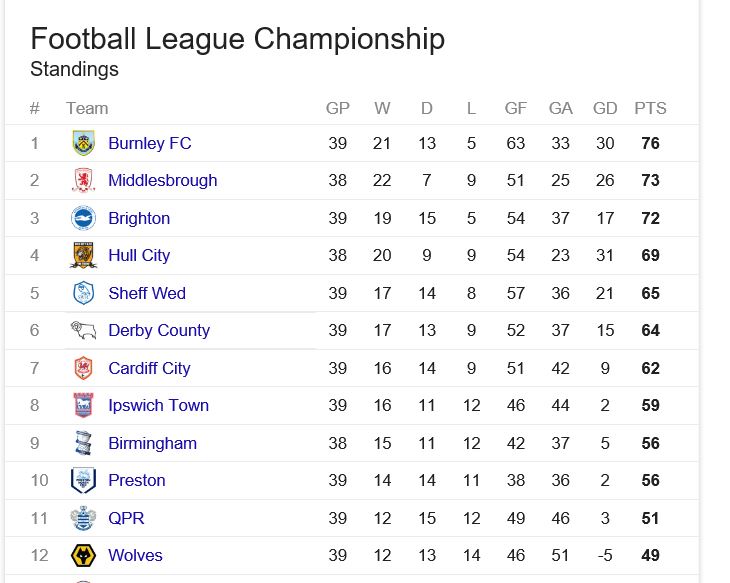
Task: Click the Cardiff City crest
Action: click(x=84, y=368)
